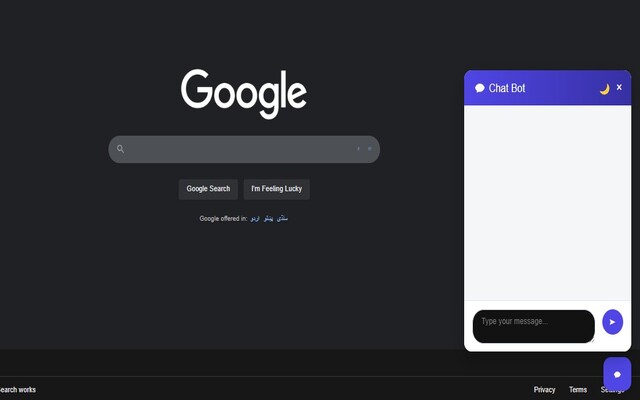This screenshot has height=400, width=640.
Task: Open the Pashto (پښتو) language link
Action: [268, 218]
